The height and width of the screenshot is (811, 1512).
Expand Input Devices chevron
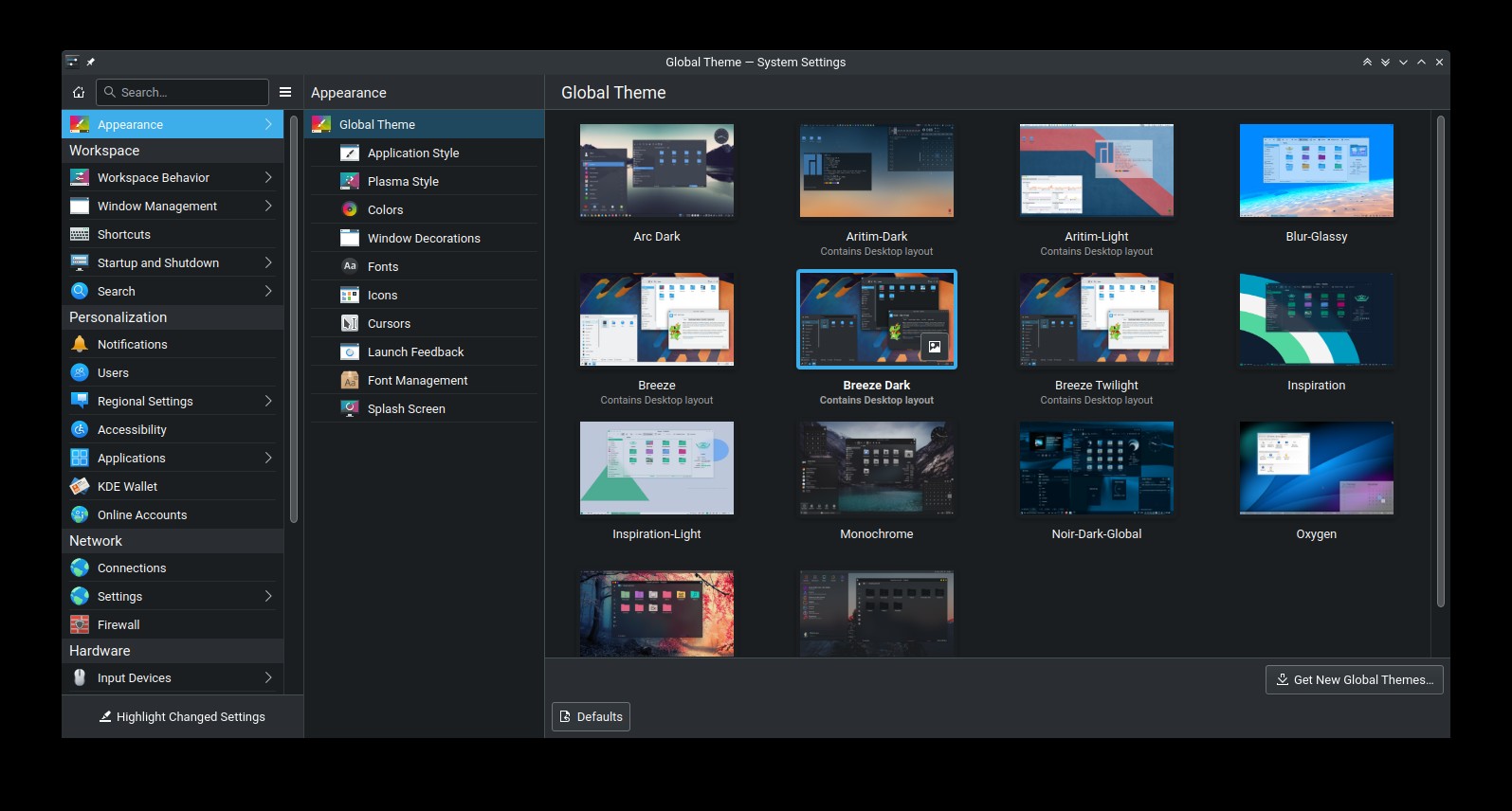[x=268, y=677]
